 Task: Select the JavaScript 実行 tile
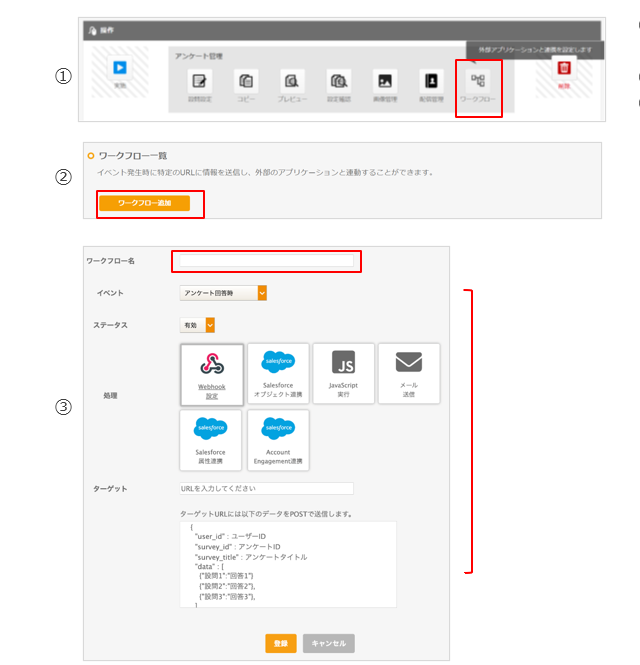pyautogui.click(x=344, y=374)
